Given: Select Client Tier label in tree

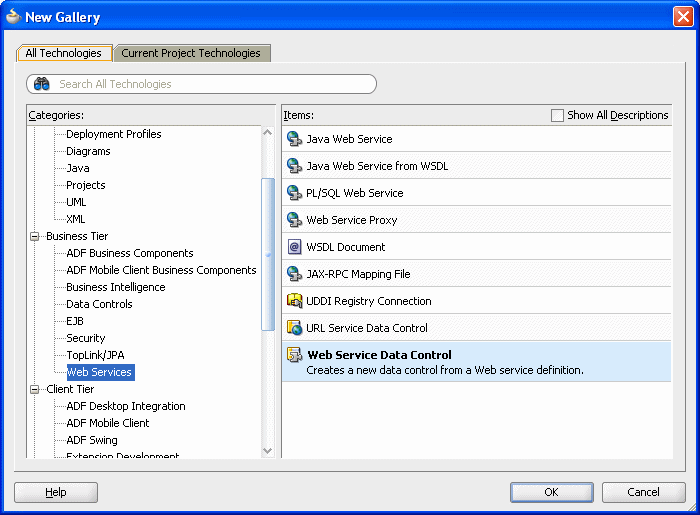Looking at the screenshot, I should (x=70, y=389).
